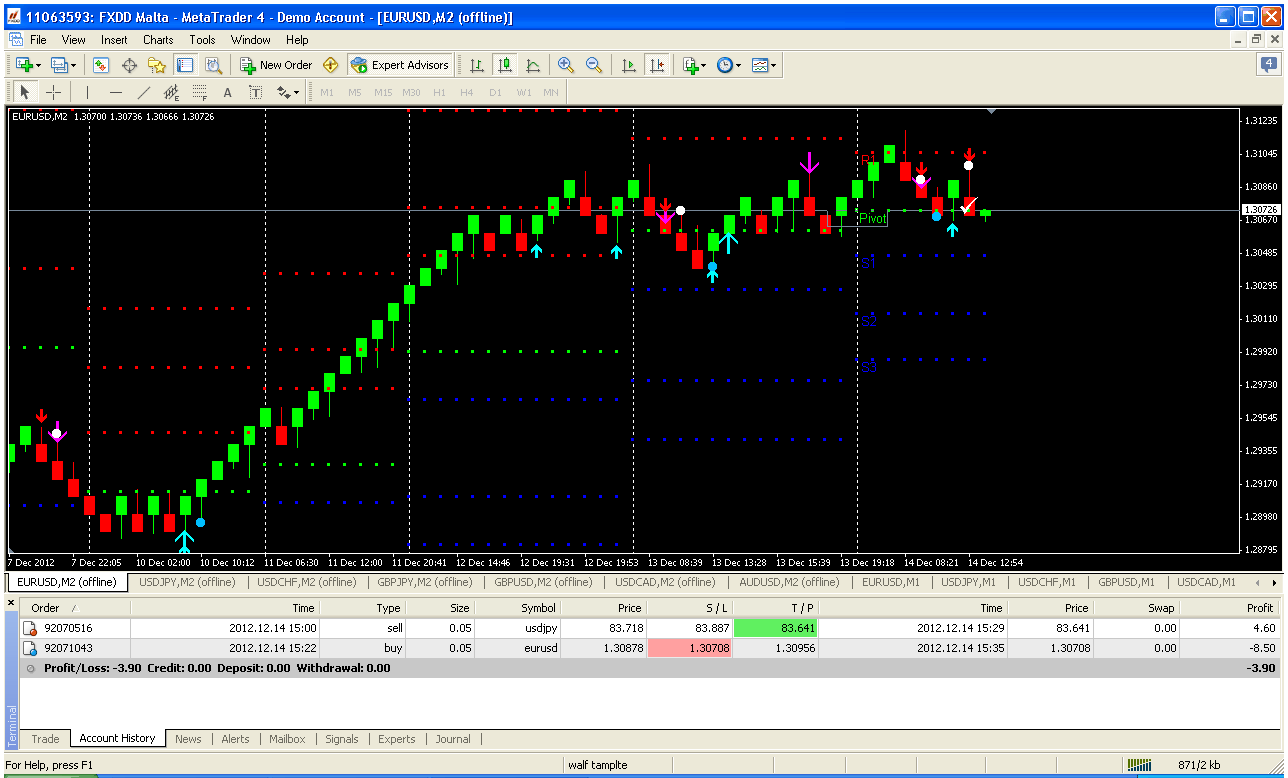Toggle the Expert Advisors button
This screenshot has width=1288, height=778.
pos(400,65)
